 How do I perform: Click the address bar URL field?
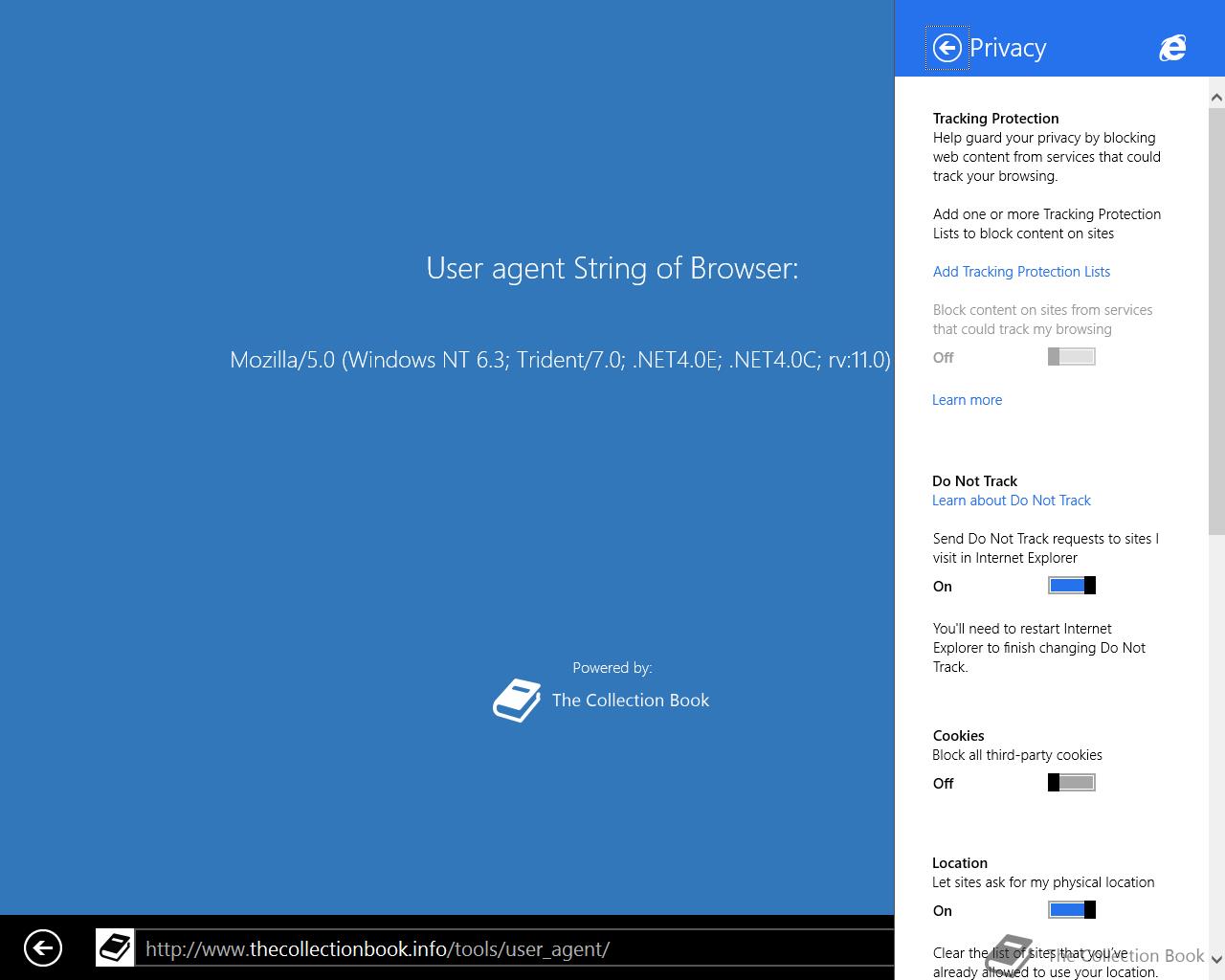(x=514, y=948)
